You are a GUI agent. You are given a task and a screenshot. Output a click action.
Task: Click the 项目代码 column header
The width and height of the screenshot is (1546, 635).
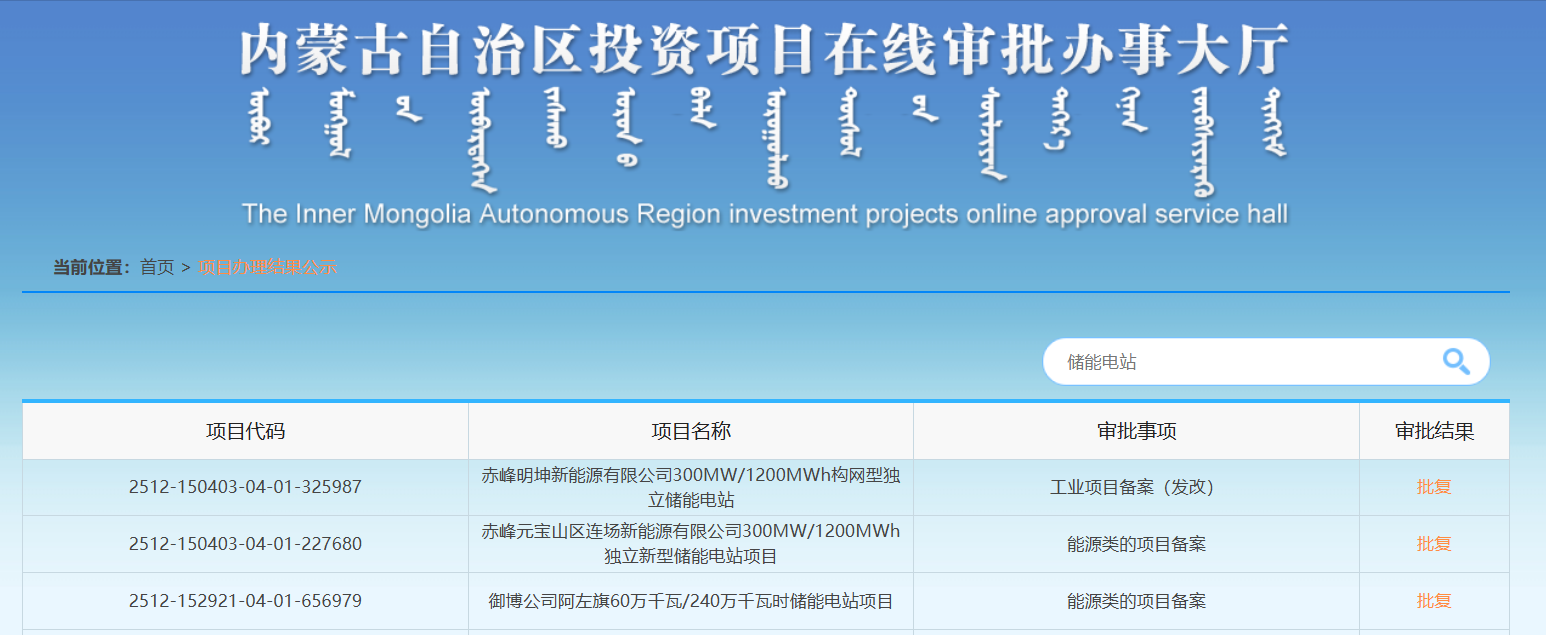click(x=245, y=432)
